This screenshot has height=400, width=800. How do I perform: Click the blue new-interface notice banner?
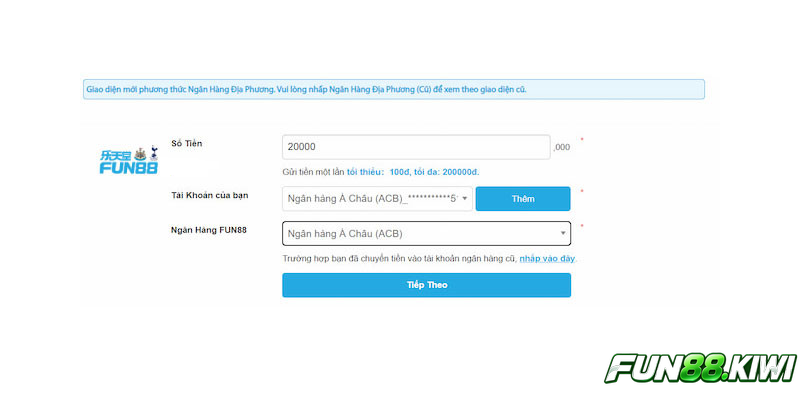click(x=394, y=89)
